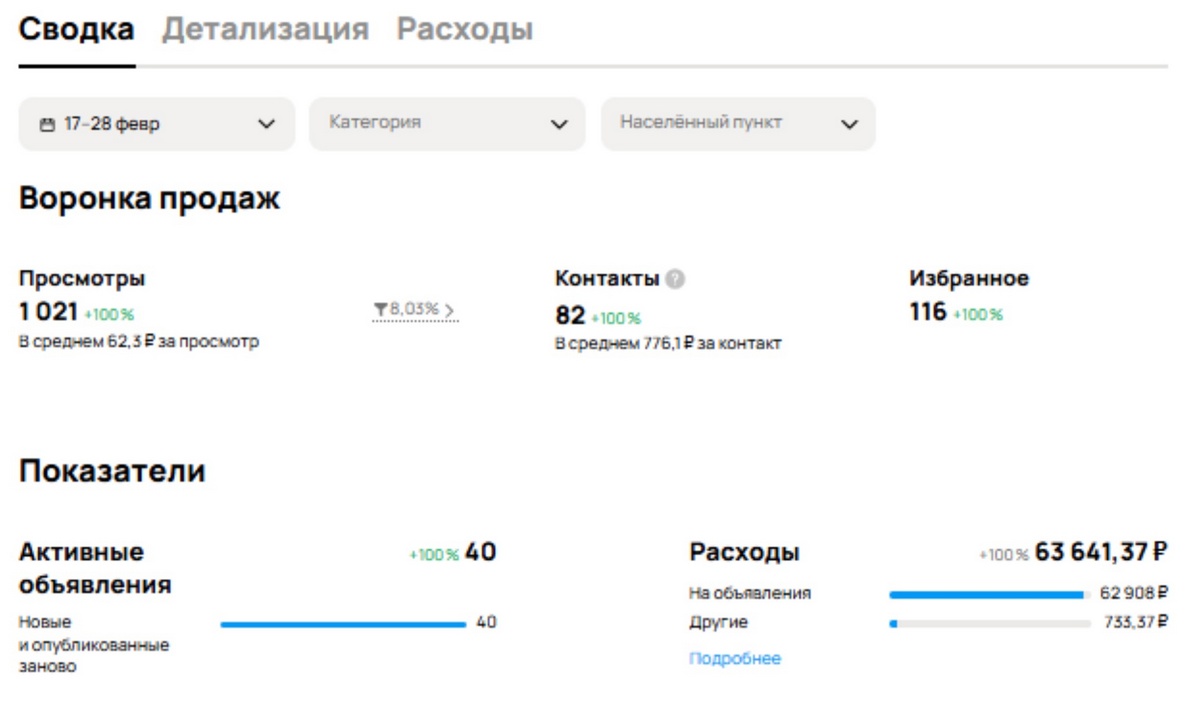Click the chevron in the Населённый пункт filter
Image resolution: width=1200 pixels, height=715 pixels.
coord(849,125)
